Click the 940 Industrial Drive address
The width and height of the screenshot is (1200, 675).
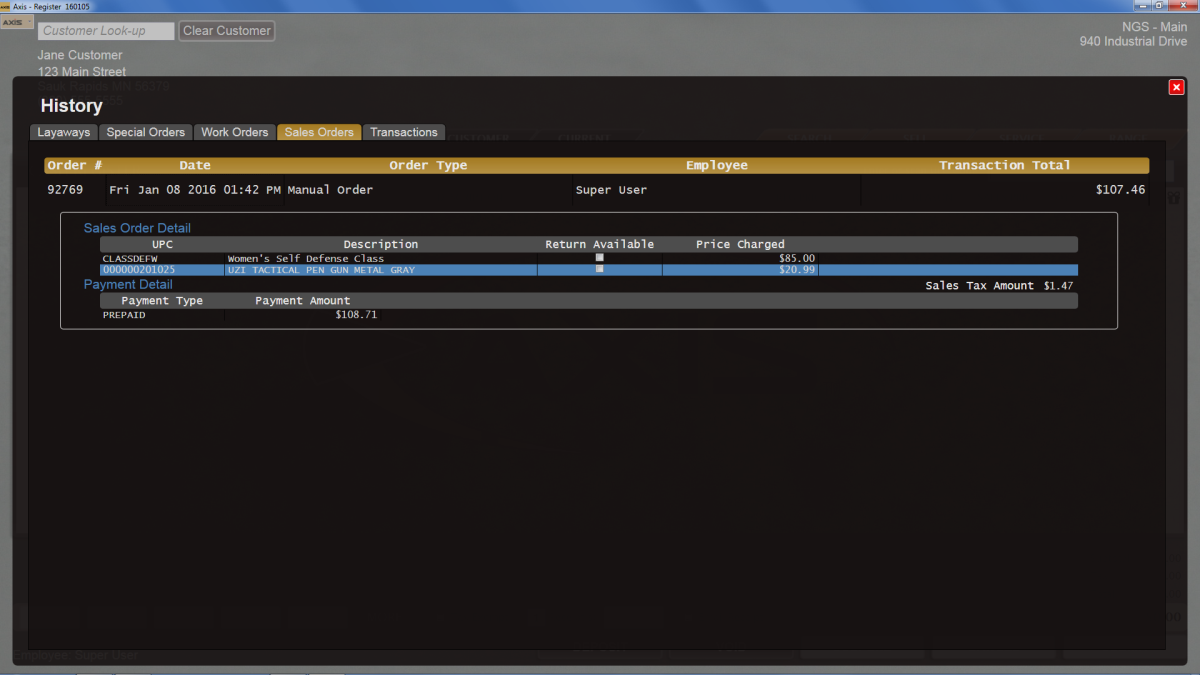(x=1134, y=42)
